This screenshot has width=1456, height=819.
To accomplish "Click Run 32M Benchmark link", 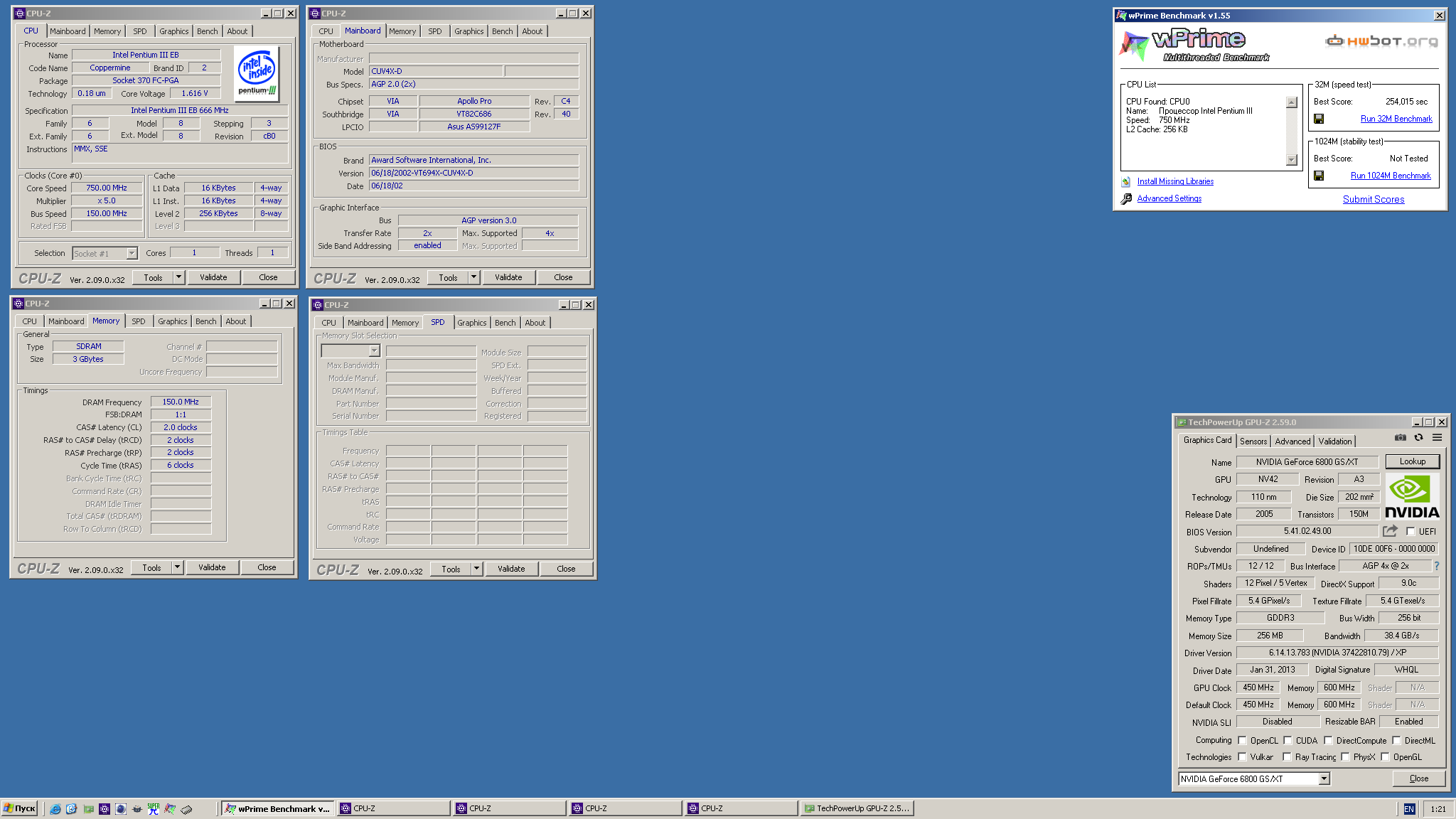I will 1396,119.
